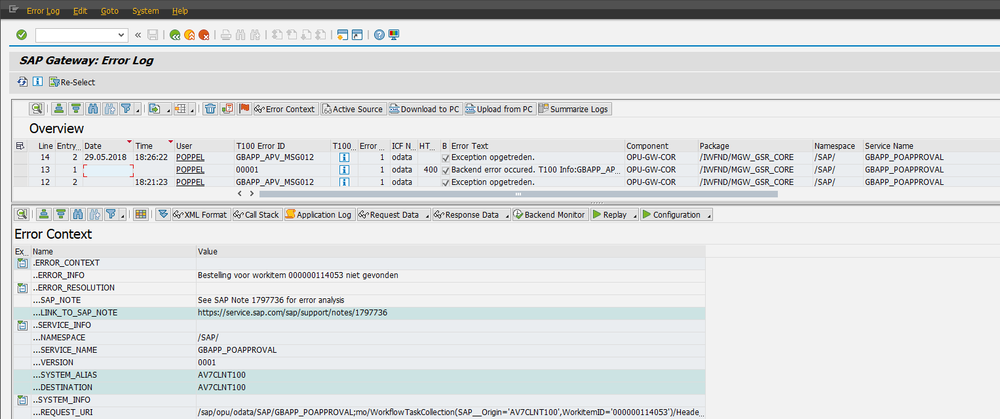1000x419 pixels.
Task: Click Summarize Logs button
Action: [575, 109]
